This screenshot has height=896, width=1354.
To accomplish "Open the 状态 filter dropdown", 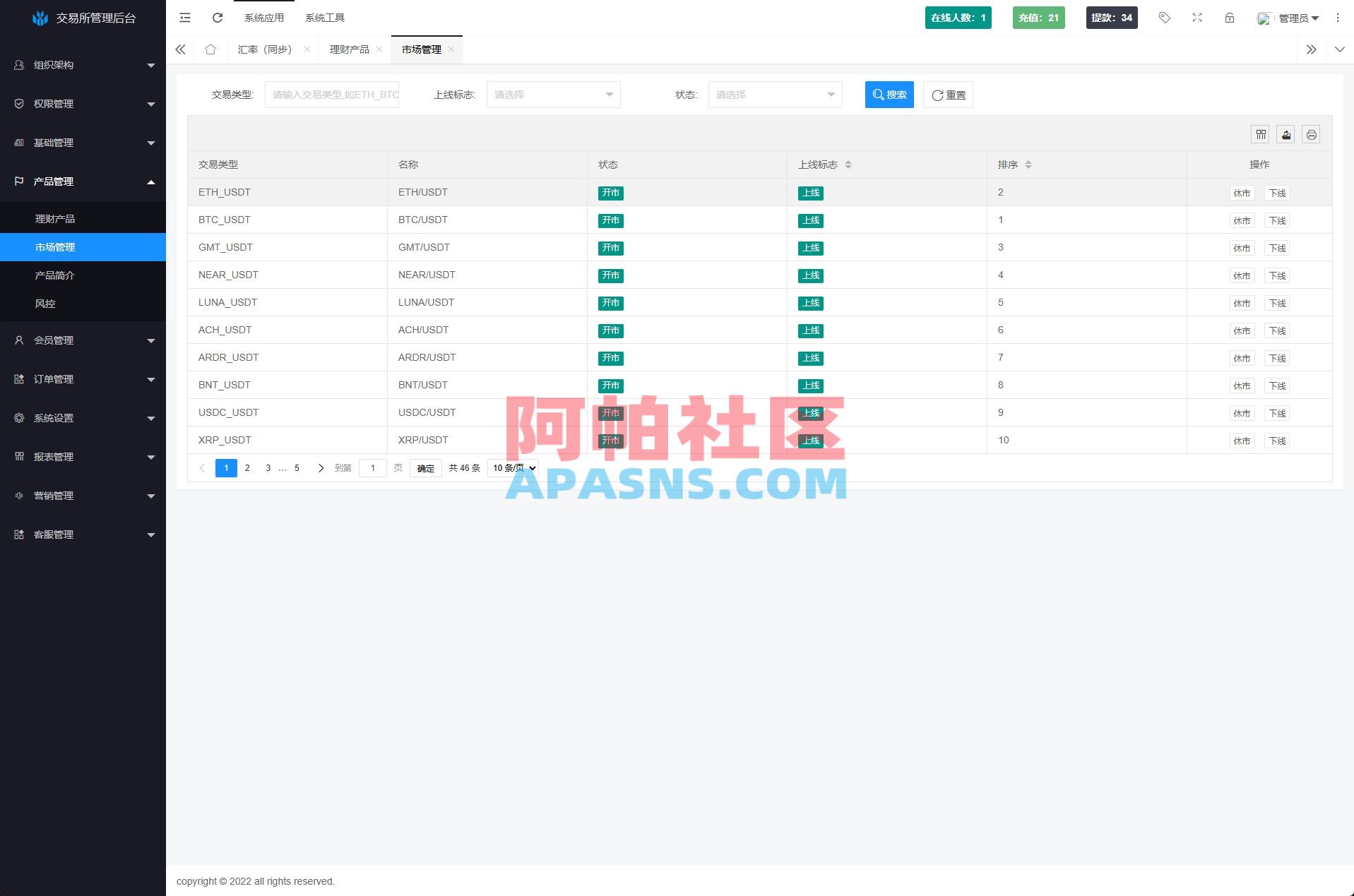I will coord(775,94).
